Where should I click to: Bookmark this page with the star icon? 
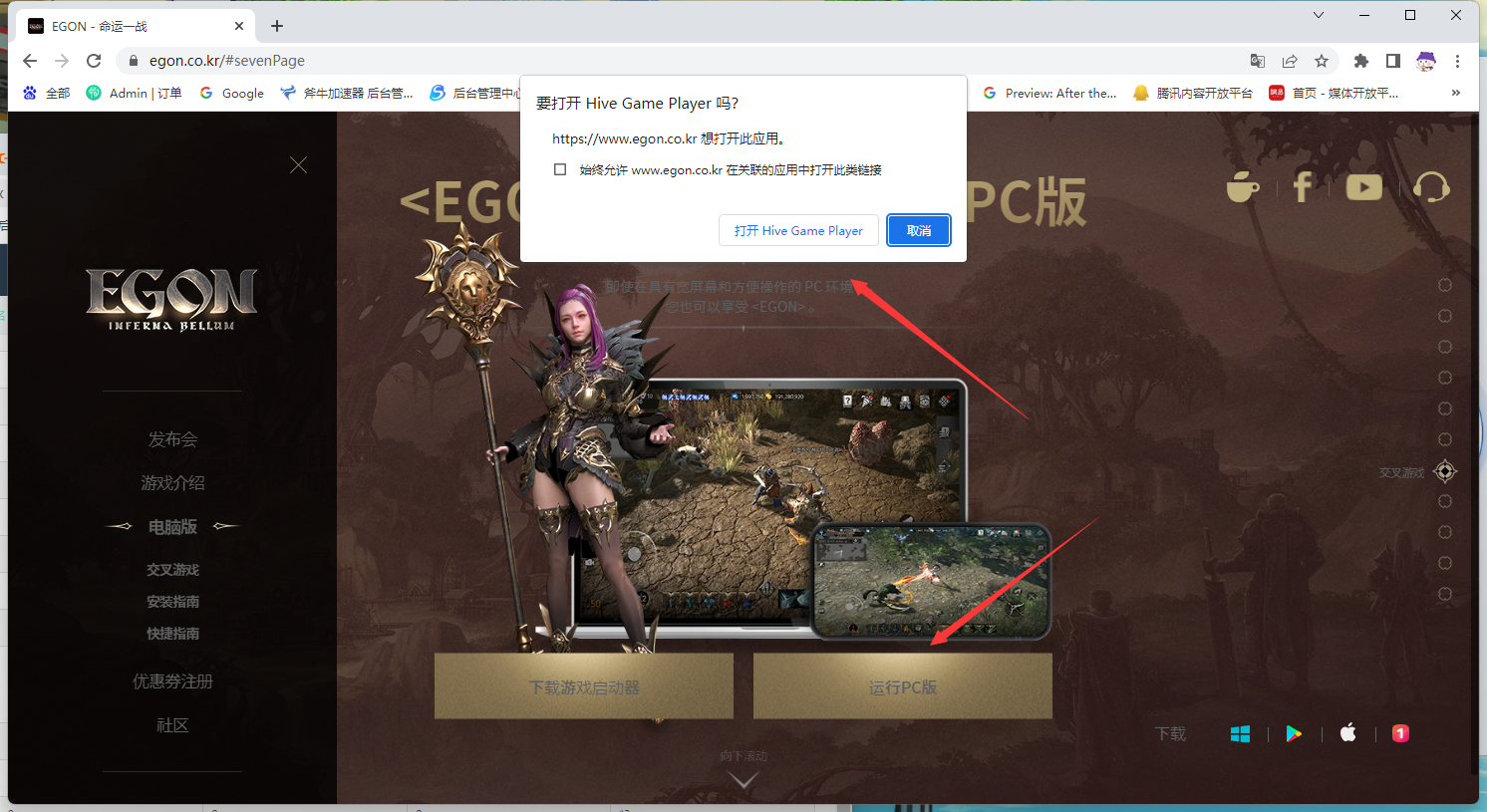pyautogui.click(x=1322, y=61)
